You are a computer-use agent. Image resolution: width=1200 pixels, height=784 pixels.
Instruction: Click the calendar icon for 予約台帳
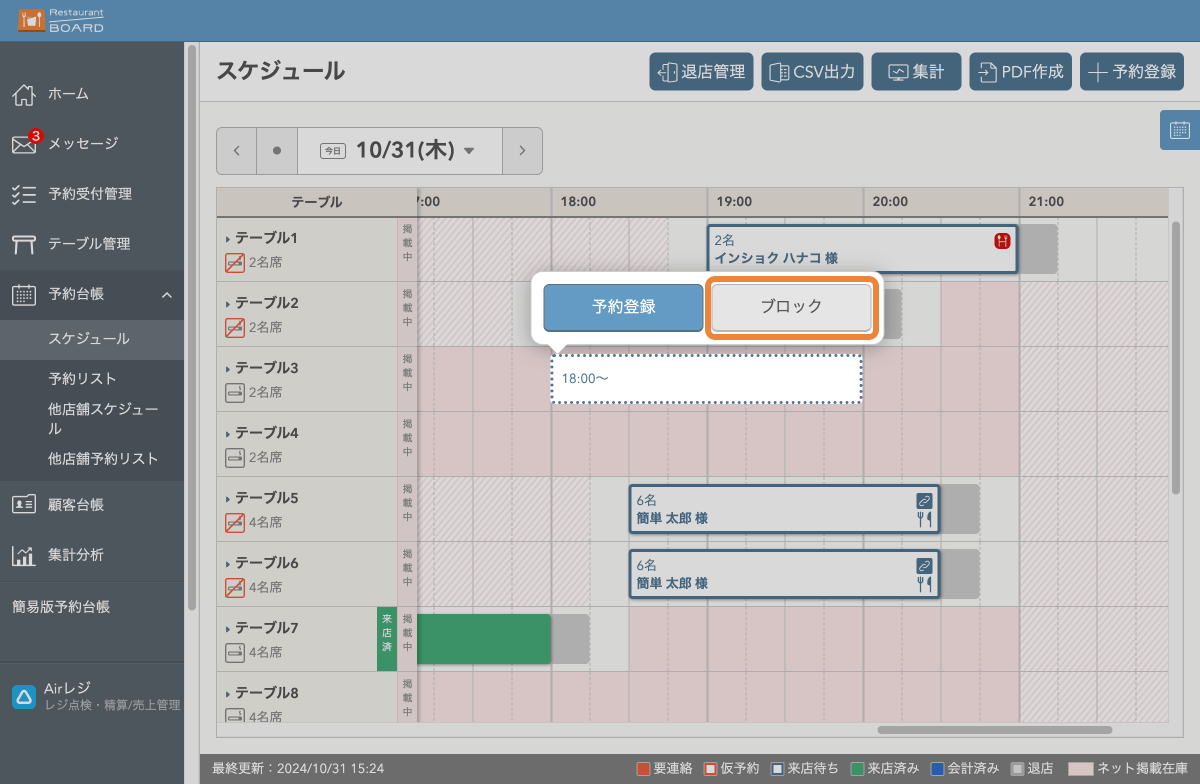click(x=24, y=294)
